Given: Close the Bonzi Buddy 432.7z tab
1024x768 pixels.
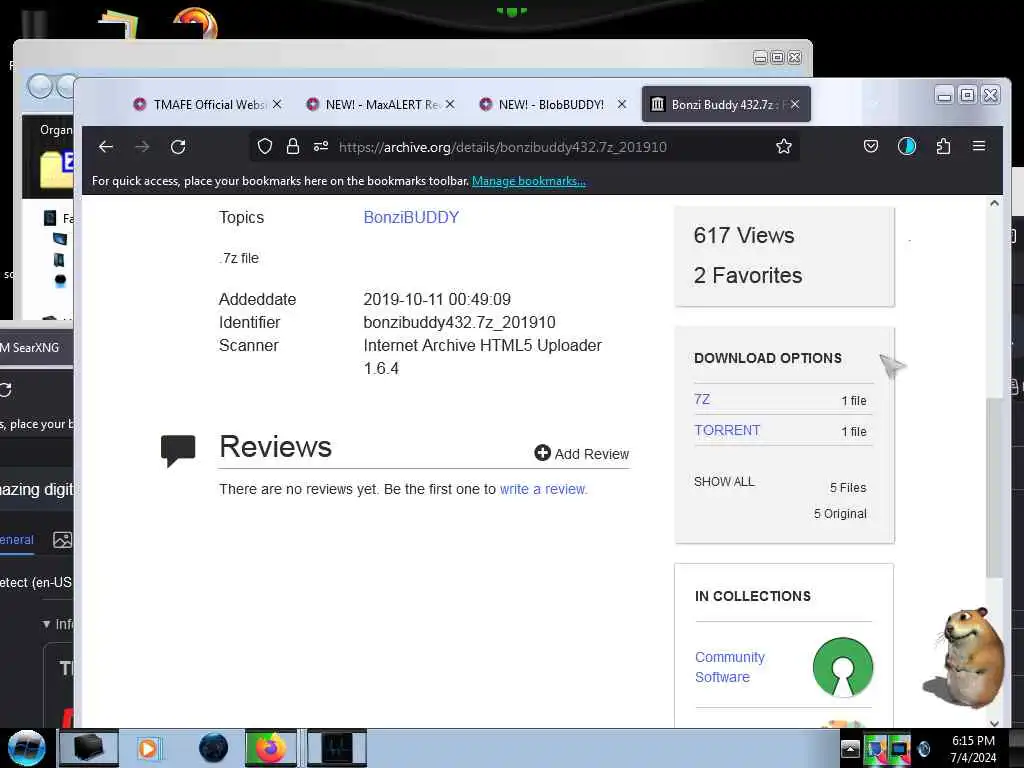Looking at the screenshot, I should [795, 104].
